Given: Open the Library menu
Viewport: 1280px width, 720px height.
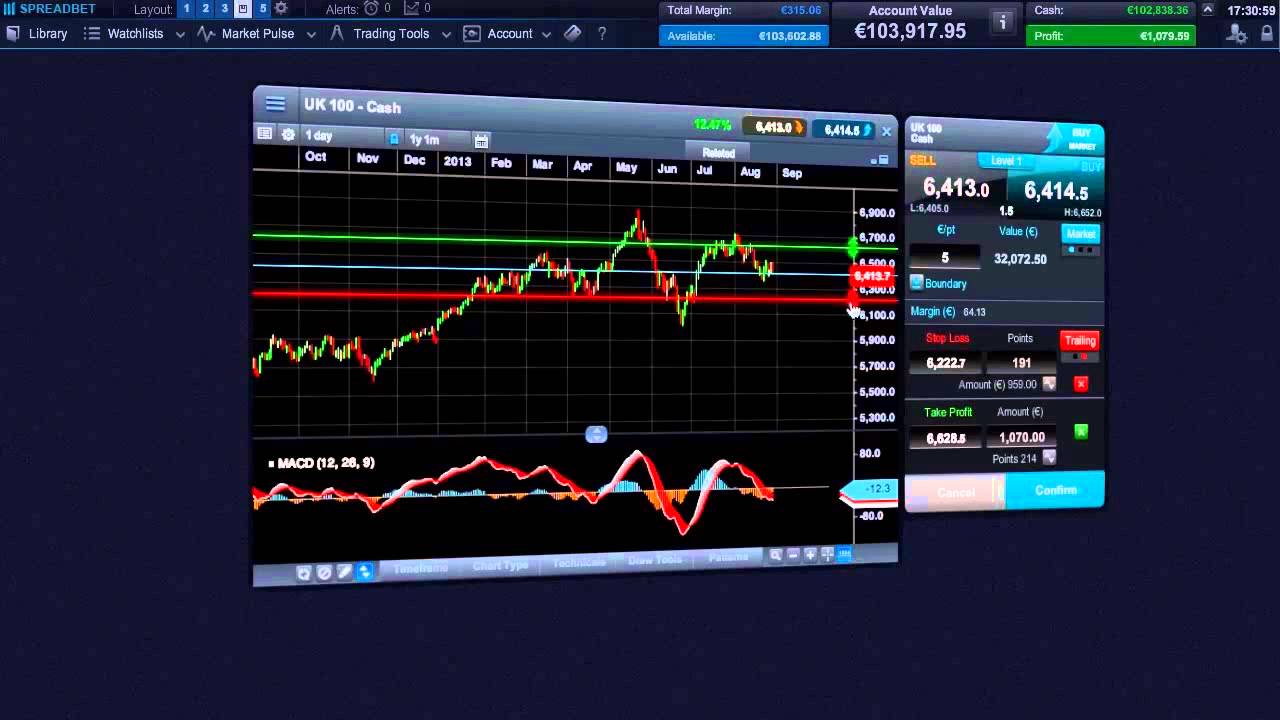Looking at the screenshot, I should click(x=36, y=33).
